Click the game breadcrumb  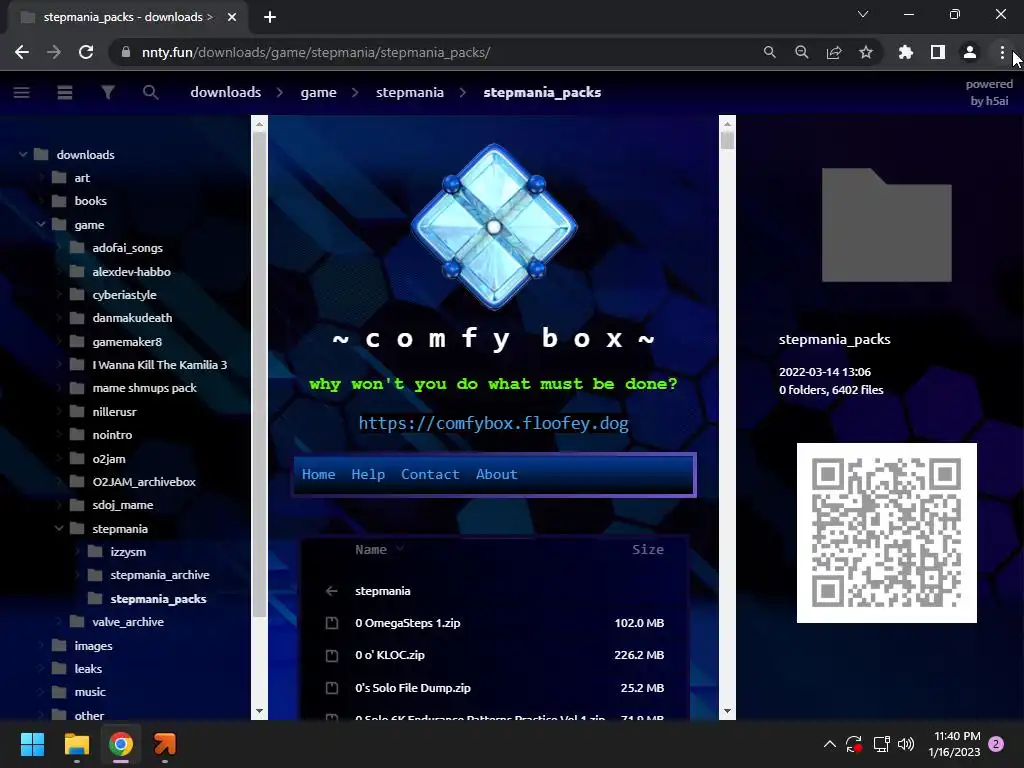pos(319,92)
